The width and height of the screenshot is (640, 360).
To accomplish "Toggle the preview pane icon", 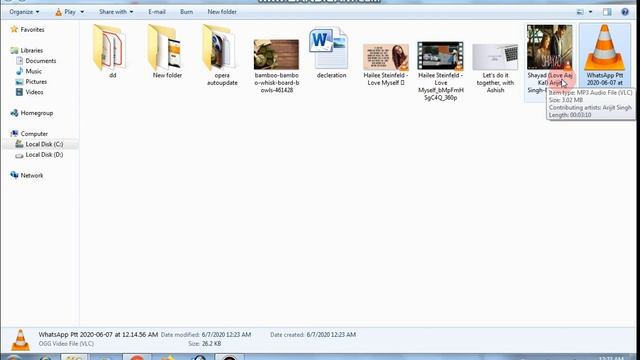I will (607, 12).
